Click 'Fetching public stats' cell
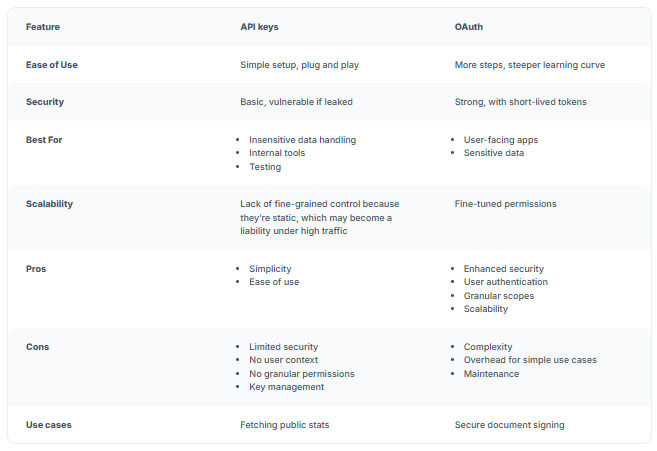657x451 pixels. pos(284,425)
